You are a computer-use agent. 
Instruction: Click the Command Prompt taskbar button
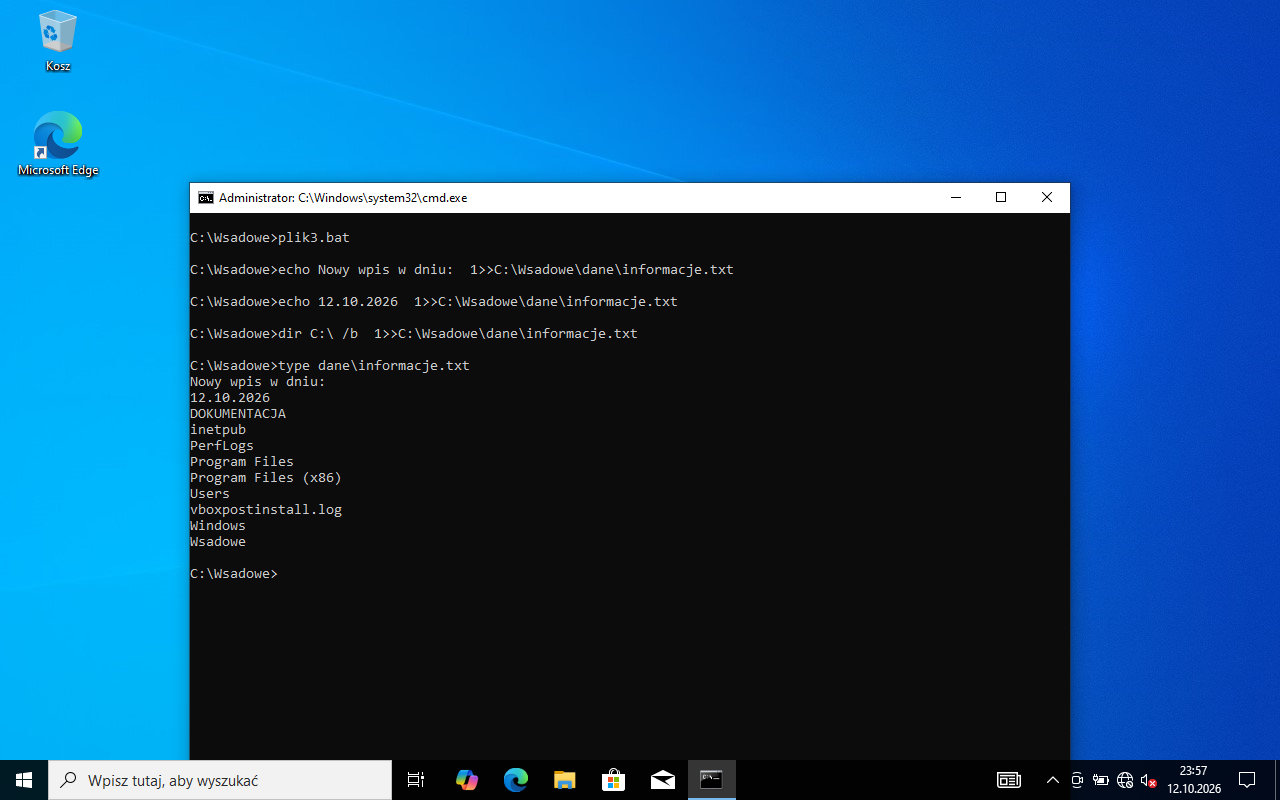[x=711, y=780]
